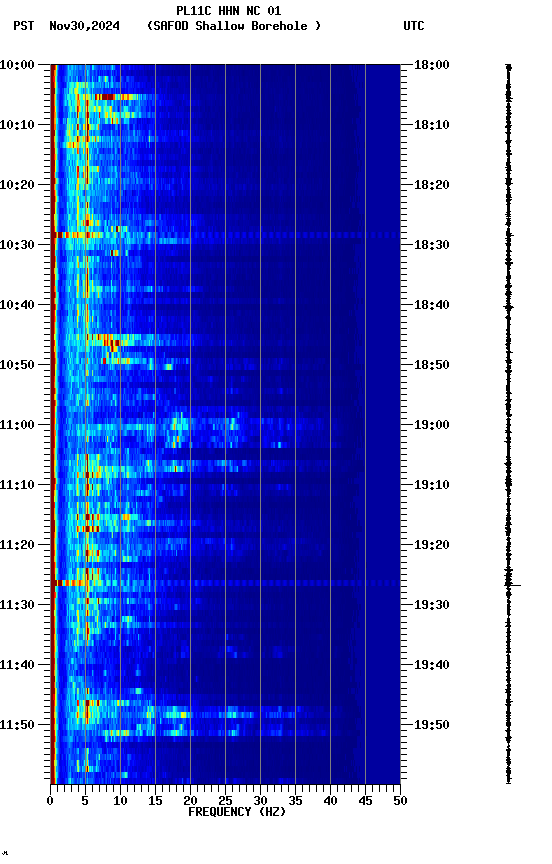Click the 25 Hz frequency tick label

pos(225,802)
